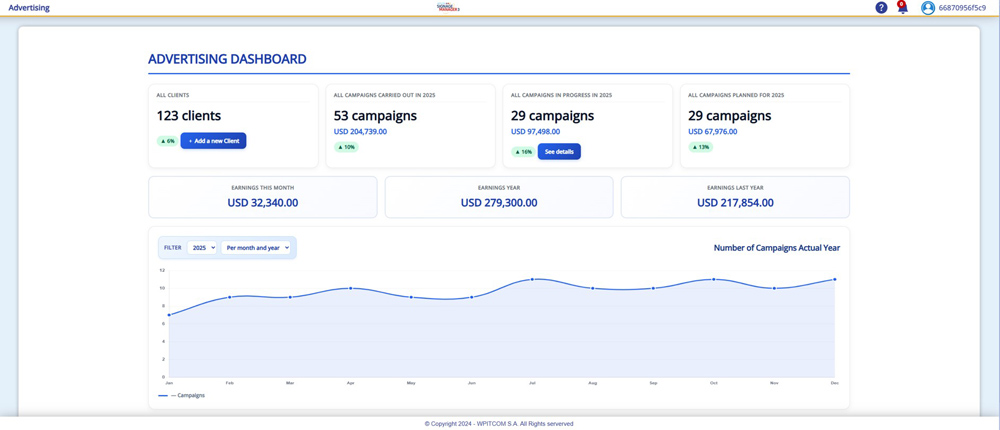The image size is (1000, 430).
Task: Click the 13% growth badge for planned campaigns
Action: click(x=700, y=147)
